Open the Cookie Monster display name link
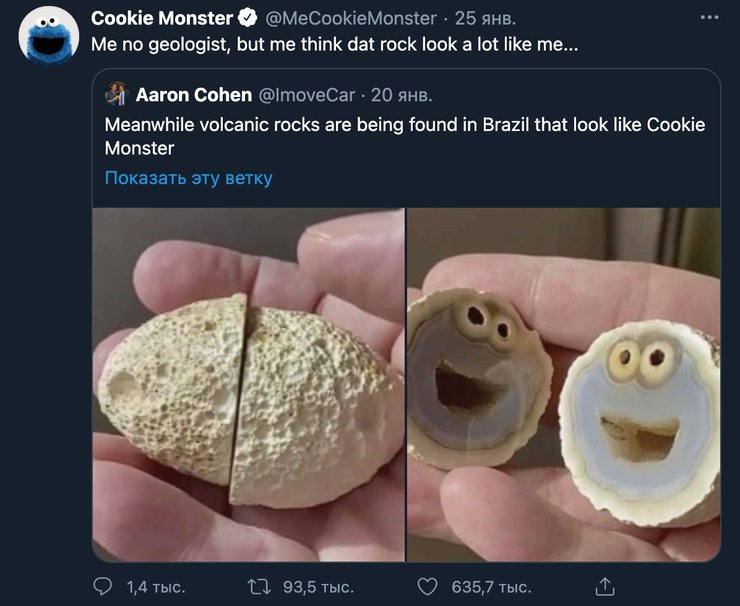This screenshot has height=606, width=740. tap(162, 18)
